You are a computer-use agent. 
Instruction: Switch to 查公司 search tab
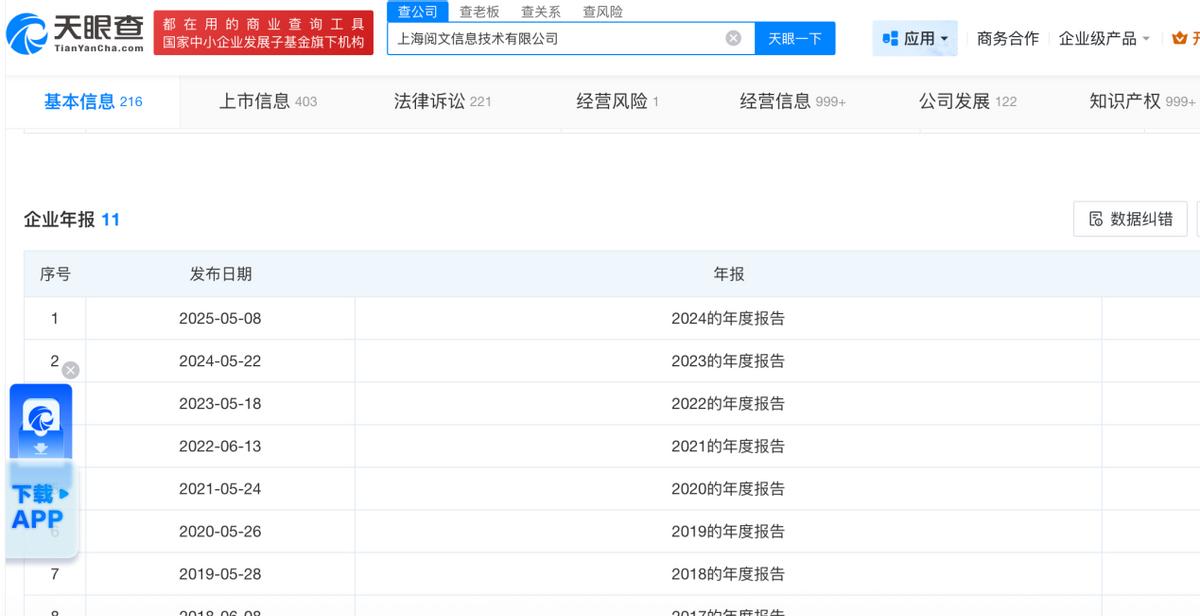point(418,12)
